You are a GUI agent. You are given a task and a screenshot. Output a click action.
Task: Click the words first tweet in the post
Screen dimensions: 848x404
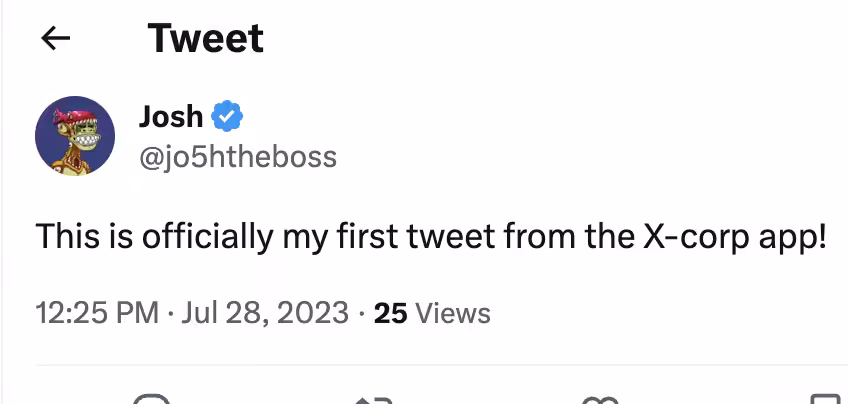pyautogui.click(x=416, y=237)
